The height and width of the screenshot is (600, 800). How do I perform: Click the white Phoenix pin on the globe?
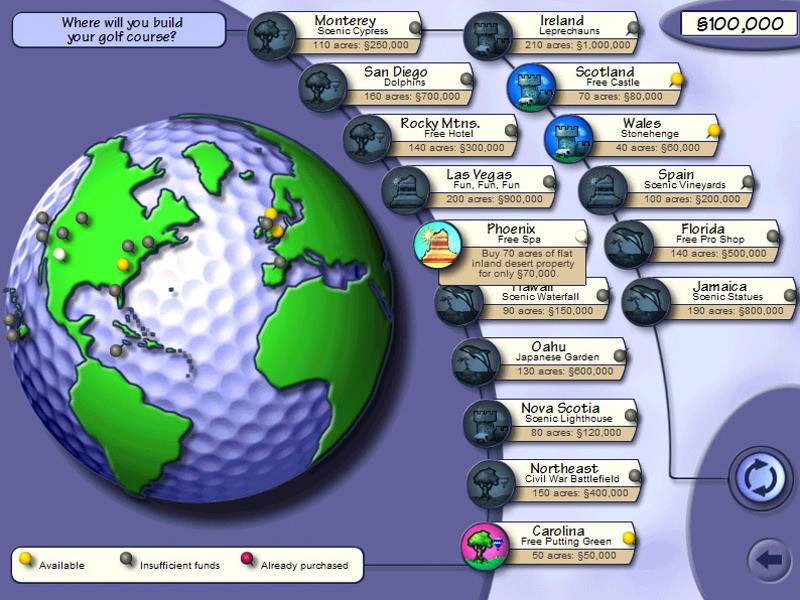pos(59,254)
